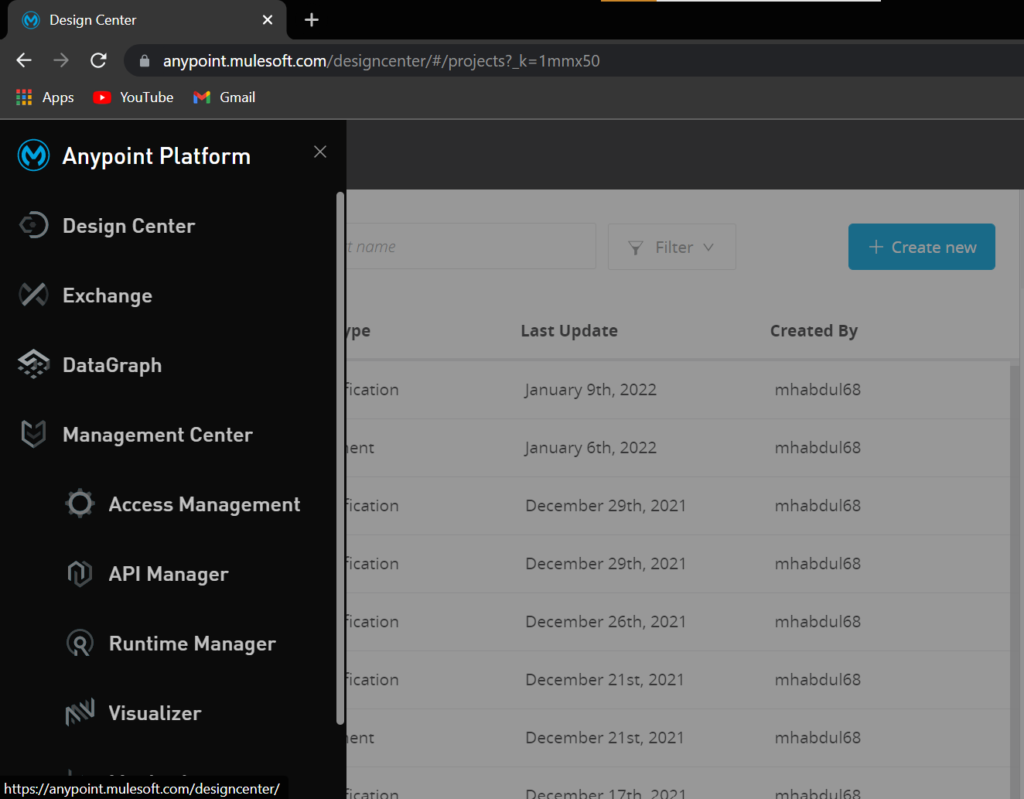1024x799 pixels.
Task: Click the Gmail bookmark icon
Action: (x=202, y=97)
